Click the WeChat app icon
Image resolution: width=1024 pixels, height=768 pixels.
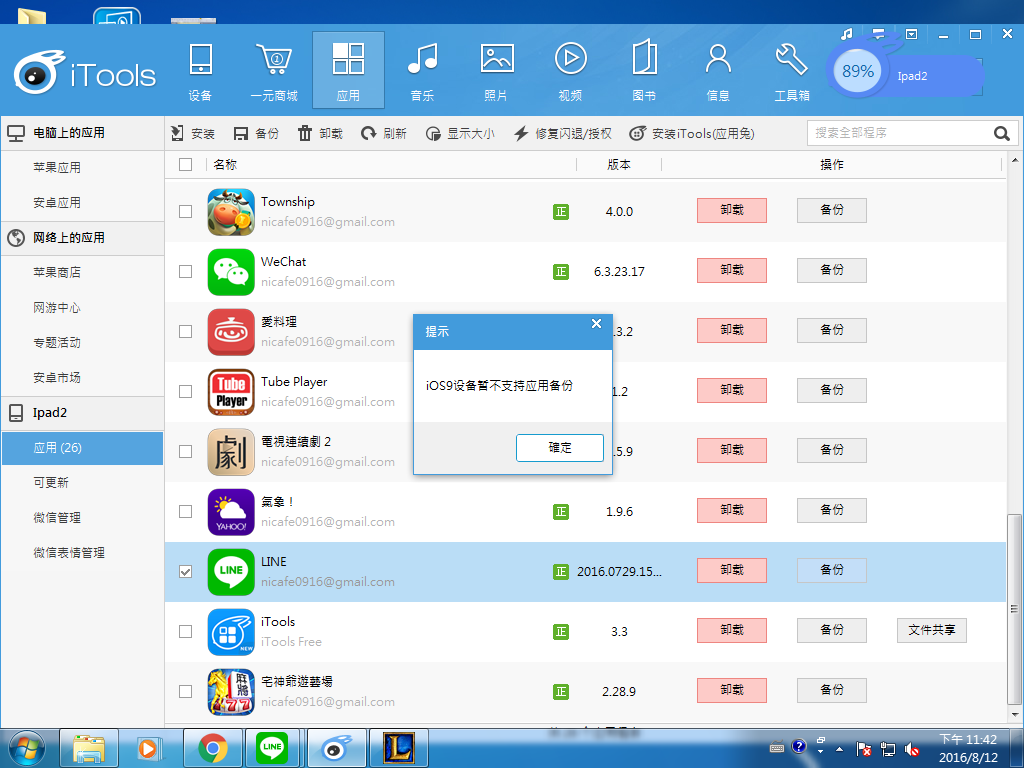tap(231, 272)
